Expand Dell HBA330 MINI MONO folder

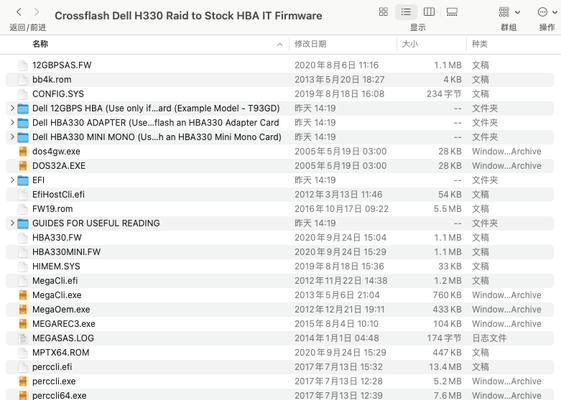click(x=12, y=137)
